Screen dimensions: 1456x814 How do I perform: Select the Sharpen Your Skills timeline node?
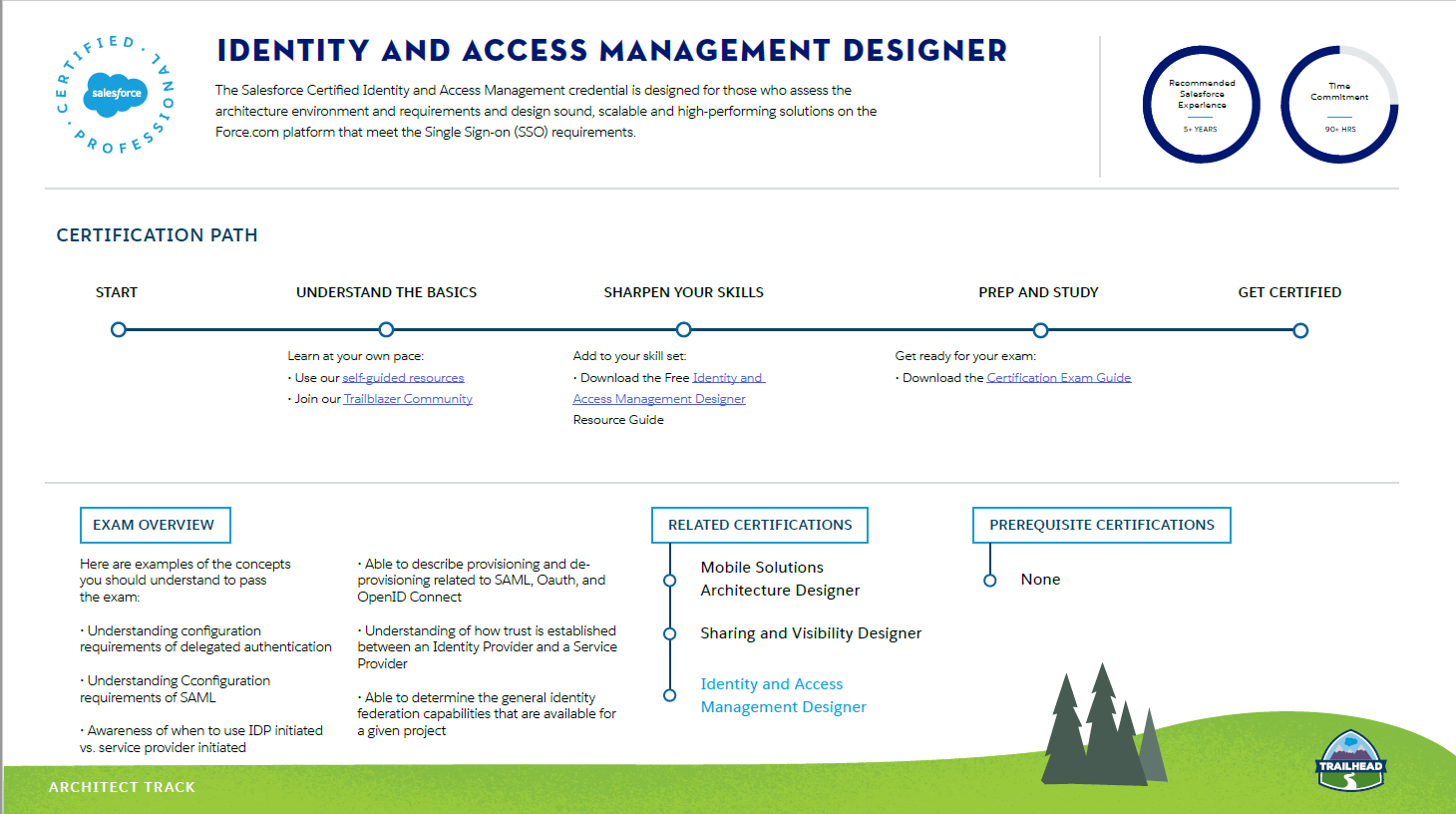683,330
